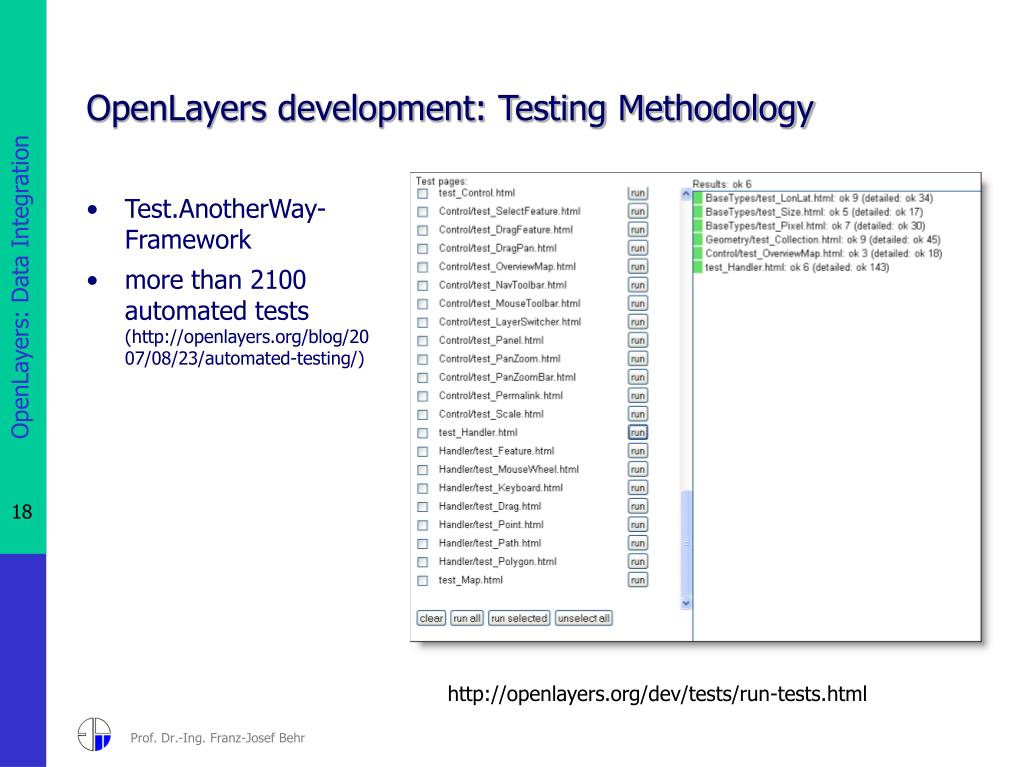
Task: Click the test list scrollbar down arrow
Action: tap(686, 603)
